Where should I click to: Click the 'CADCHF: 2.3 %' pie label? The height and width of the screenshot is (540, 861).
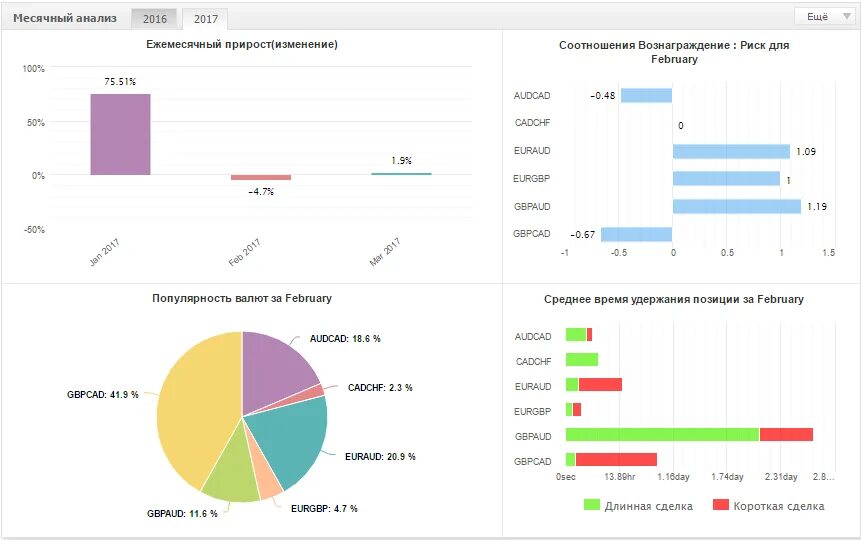pos(380,387)
